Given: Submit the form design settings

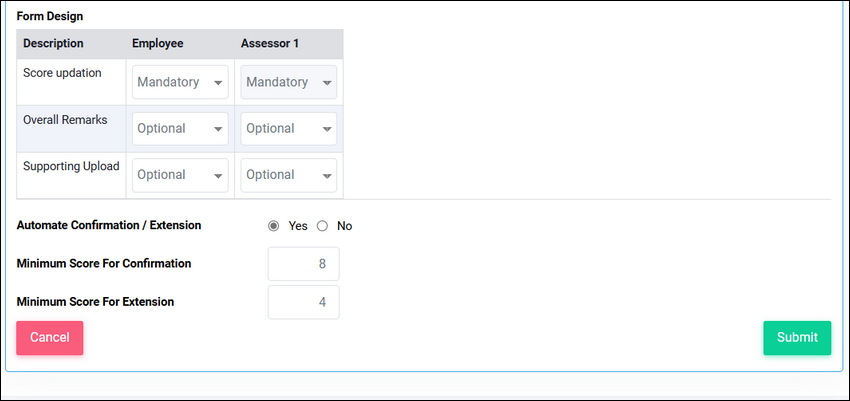Looking at the screenshot, I should 797,338.
